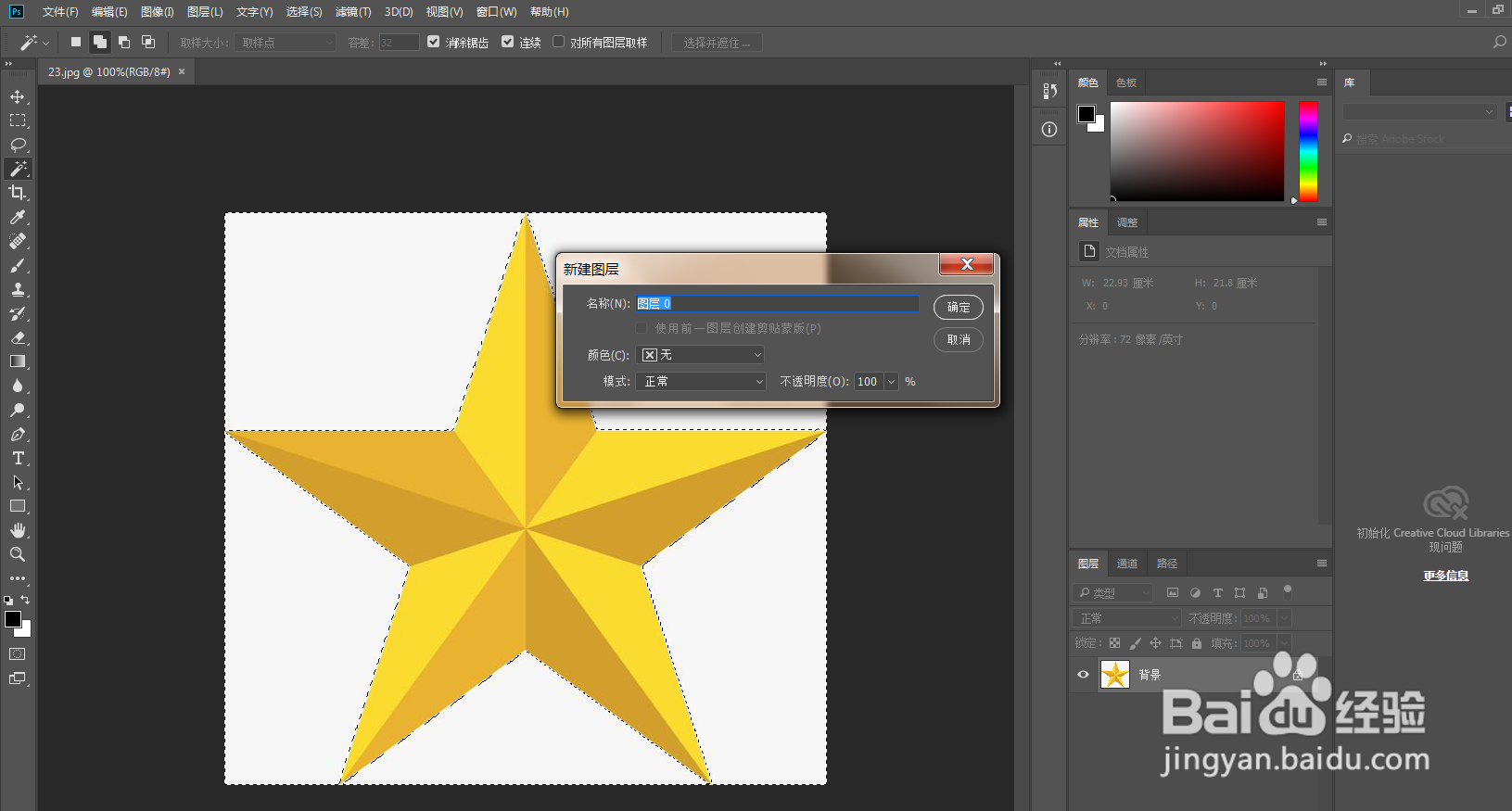Open the 更多信息 link in Libraries
This screenshot has height=811, width=1512.
point(1445,576)
